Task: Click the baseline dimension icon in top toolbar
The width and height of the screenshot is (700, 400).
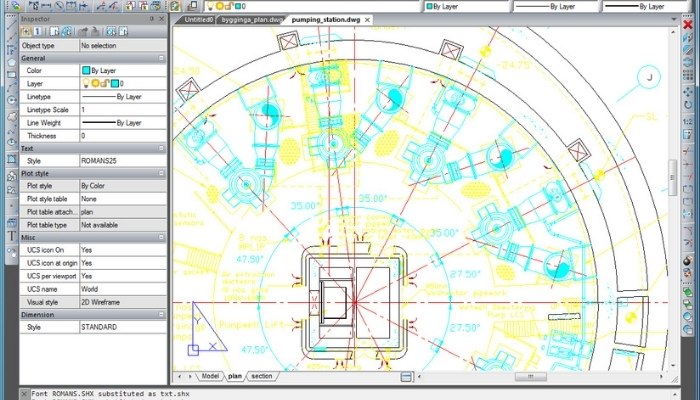Action: pos(71,6)
